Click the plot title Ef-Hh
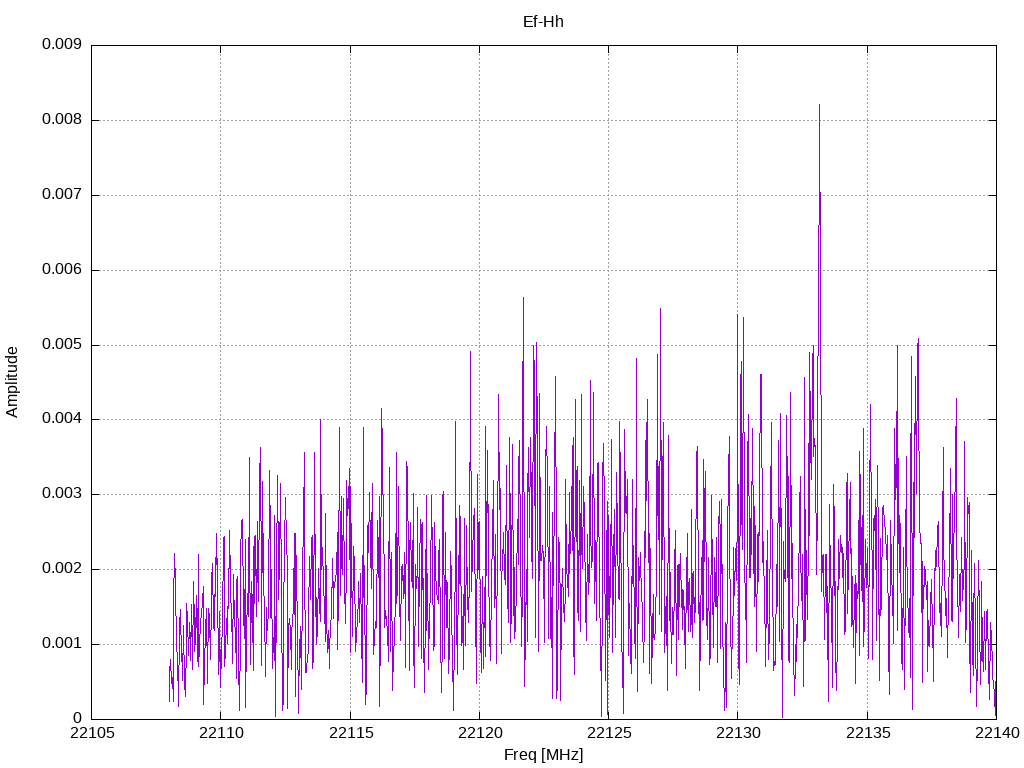Viewport: 1024px width, 768px height. [x=543, y=22]
